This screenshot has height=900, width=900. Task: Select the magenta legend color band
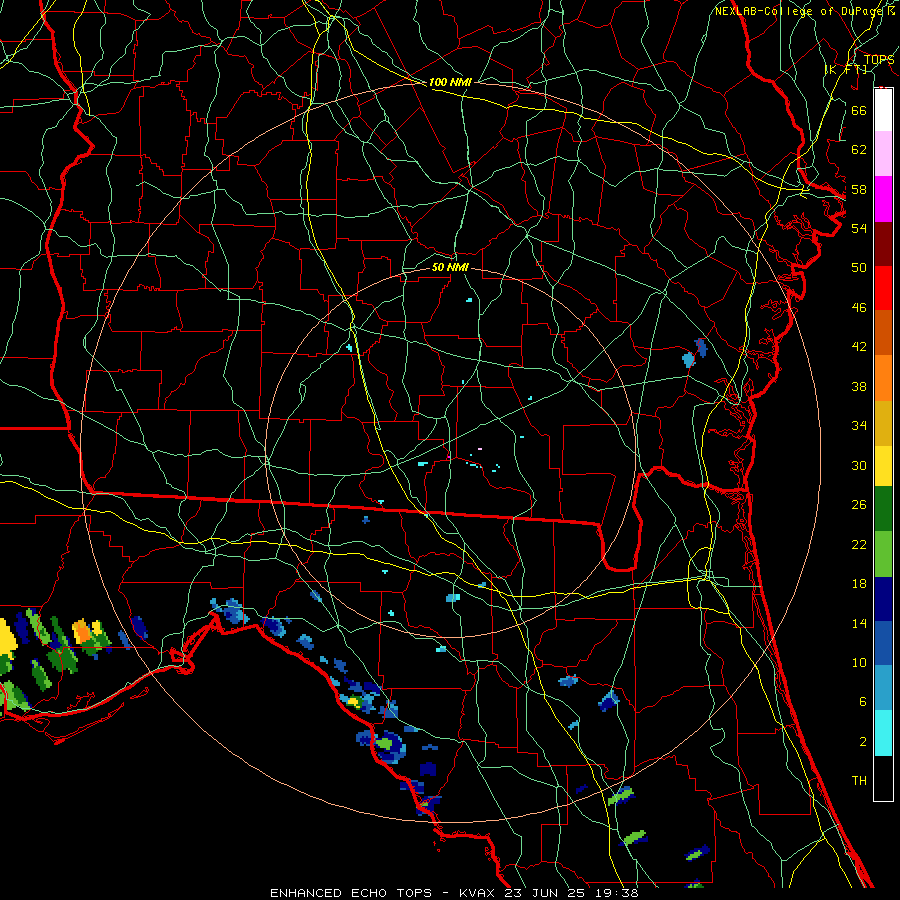(x=883, y=199)
